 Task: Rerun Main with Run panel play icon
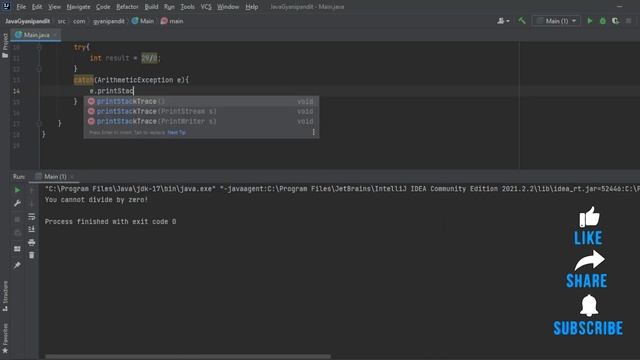17,190
